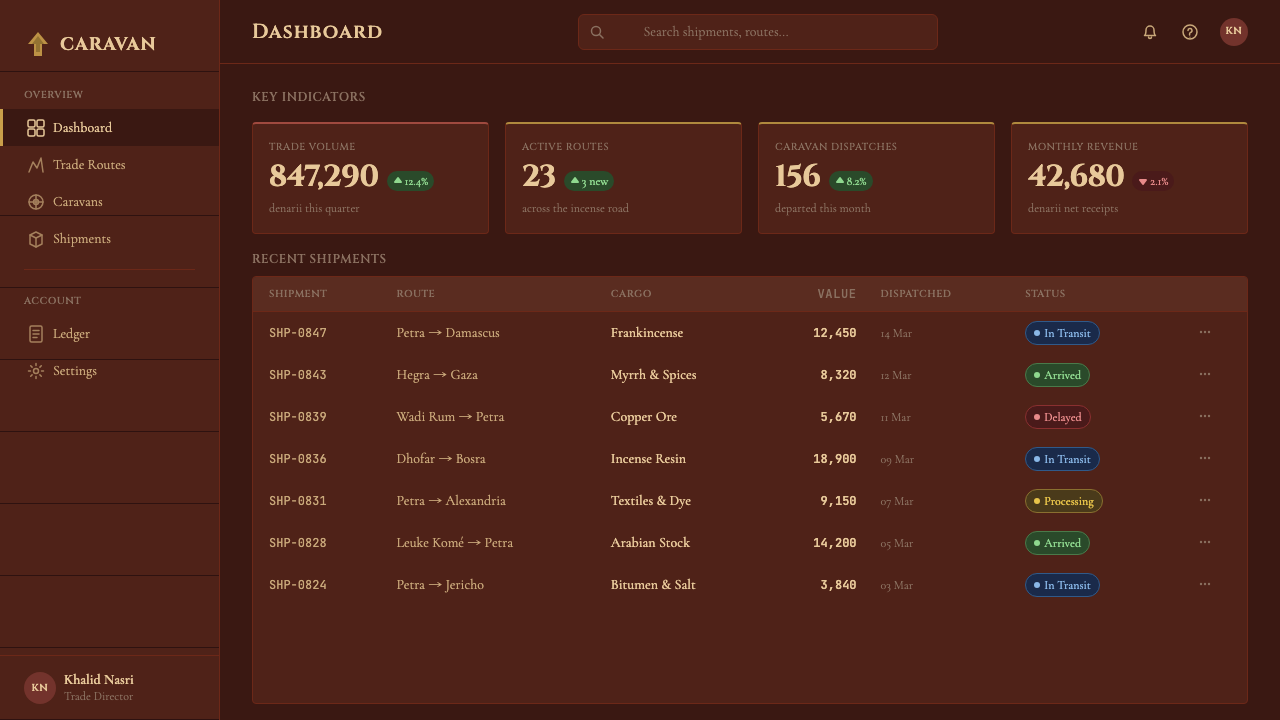Click the Arrived badge for SHP-0828
1280x720 pixels.
[x=1057, y=543]
